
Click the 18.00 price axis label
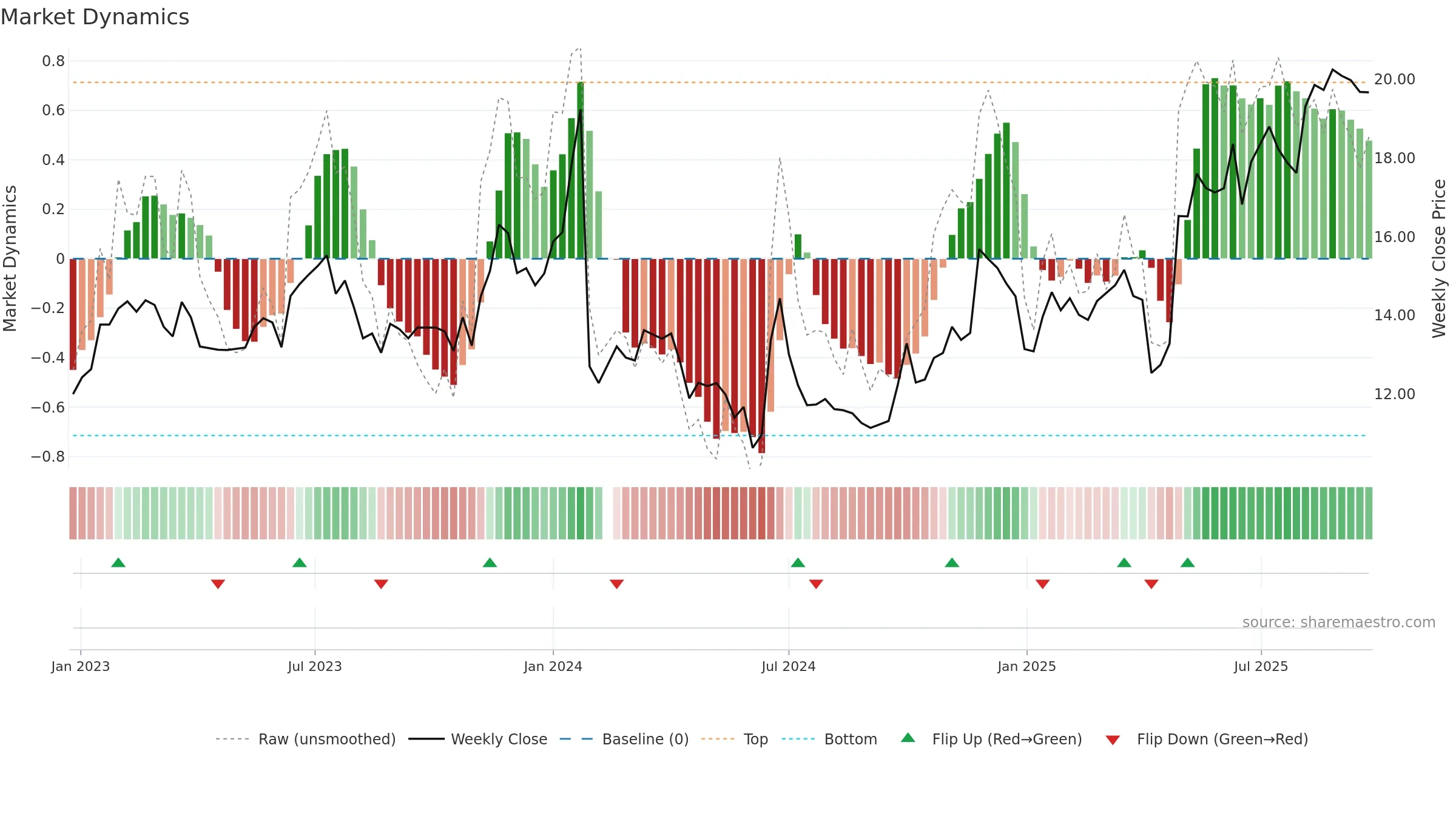tap(1395, 158)
